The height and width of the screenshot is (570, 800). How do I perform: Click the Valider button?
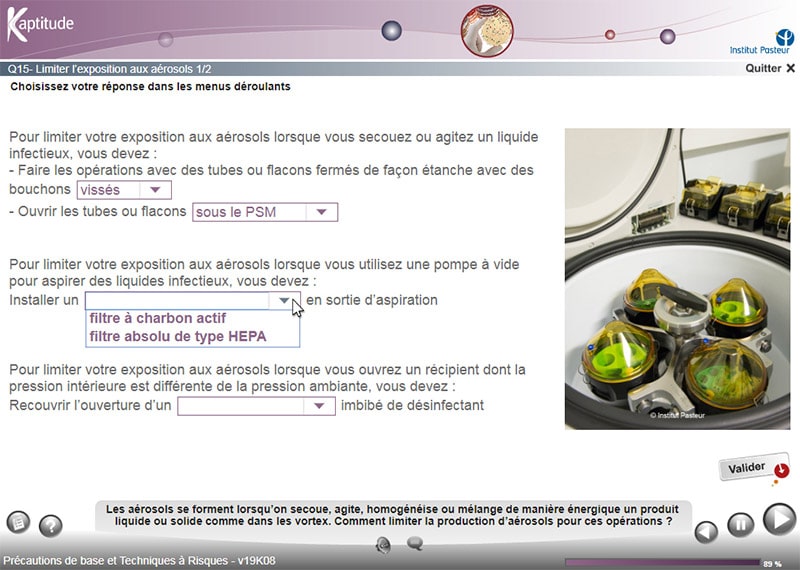point(753,468)
